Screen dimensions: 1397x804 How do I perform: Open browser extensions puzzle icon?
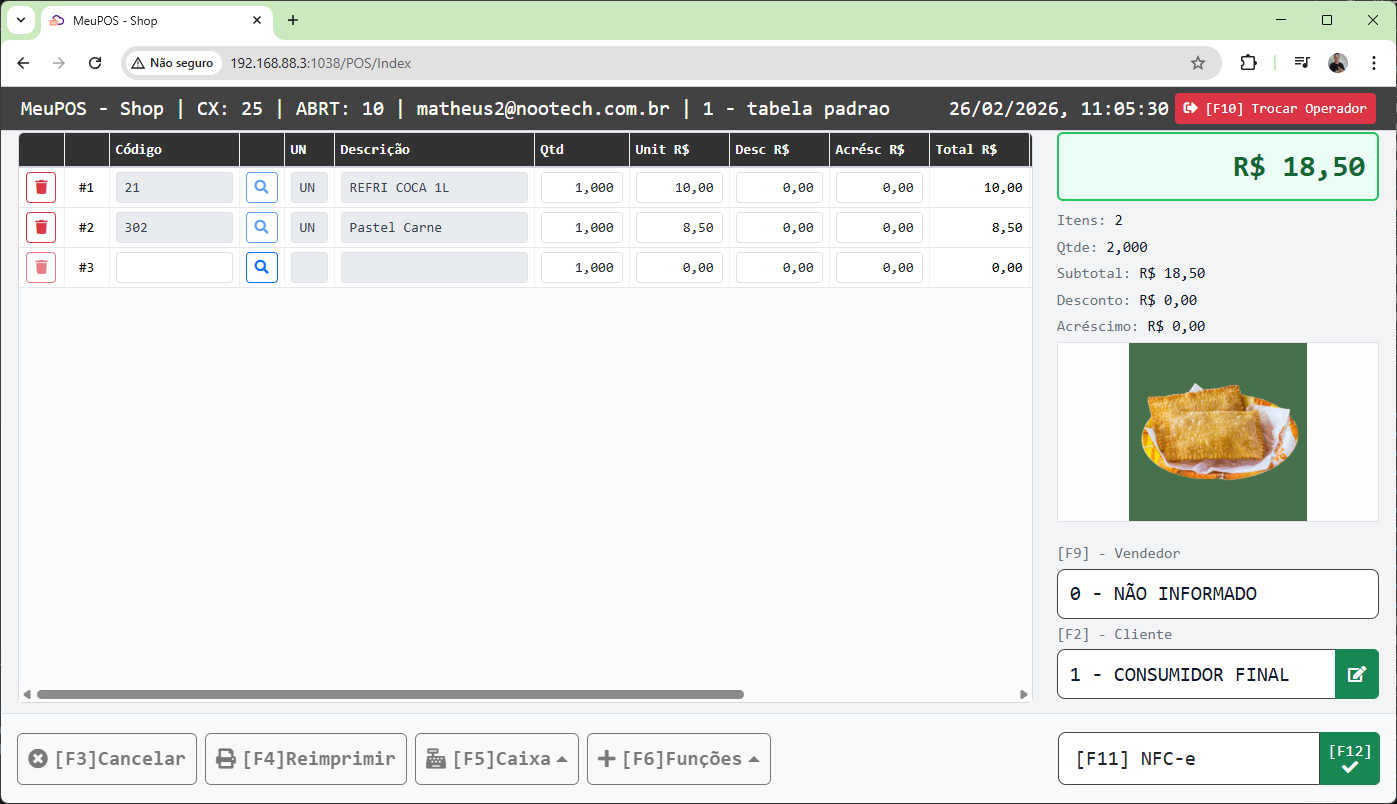tap(1248, 63)
